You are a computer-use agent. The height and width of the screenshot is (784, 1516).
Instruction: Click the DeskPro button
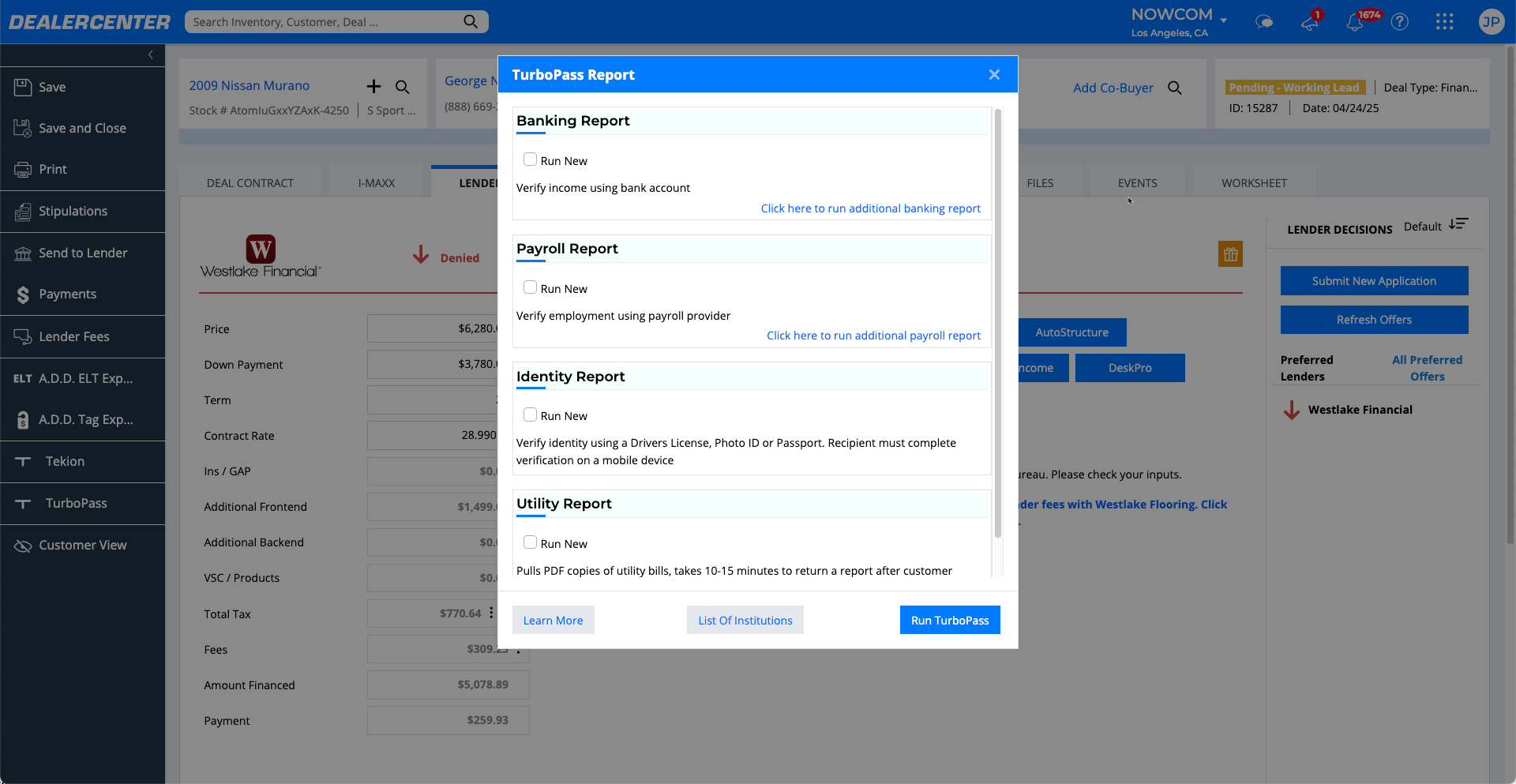1130,368
